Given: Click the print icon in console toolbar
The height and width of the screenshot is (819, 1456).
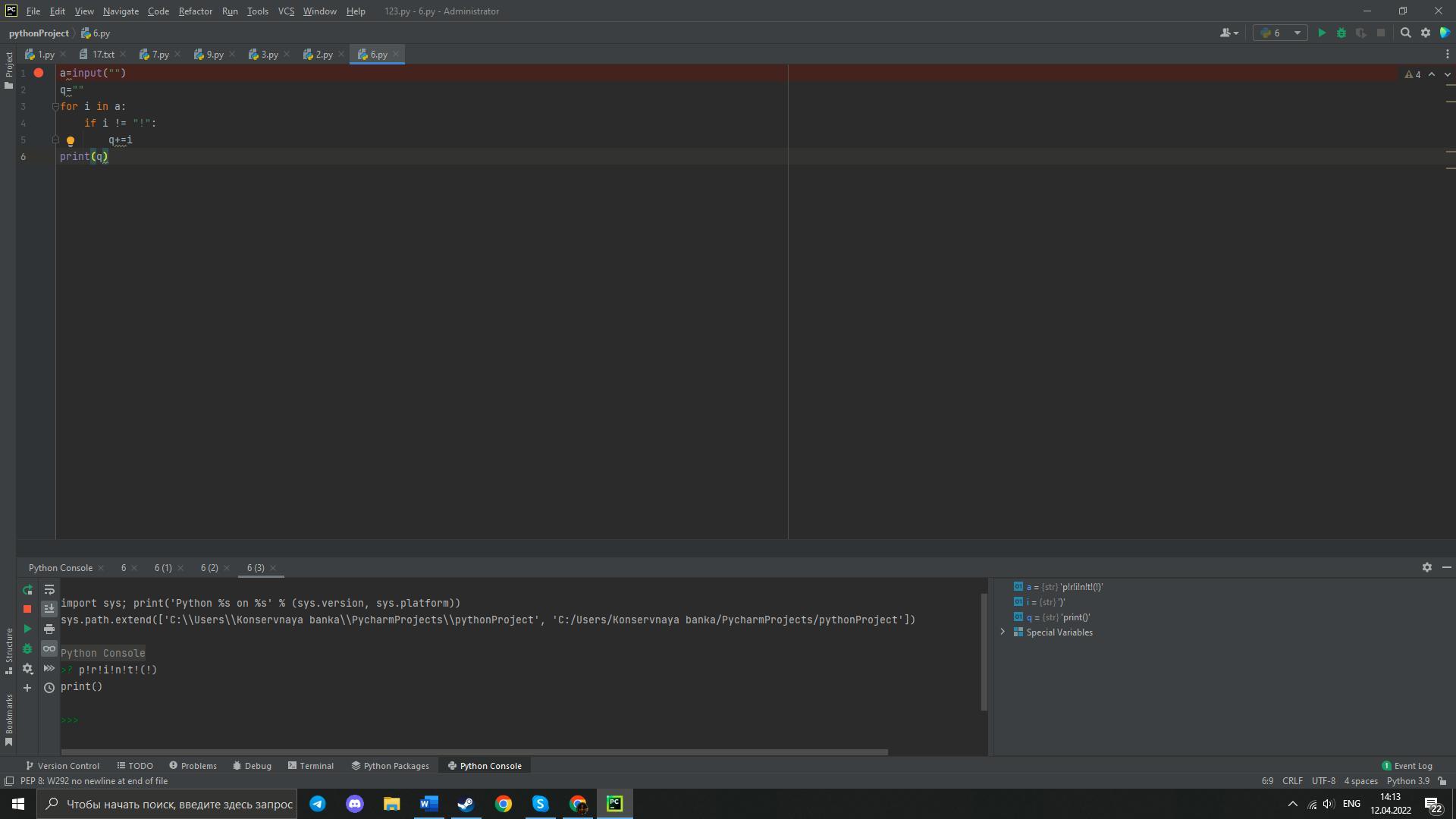Looking at the screenshot, I should point(49,629).
